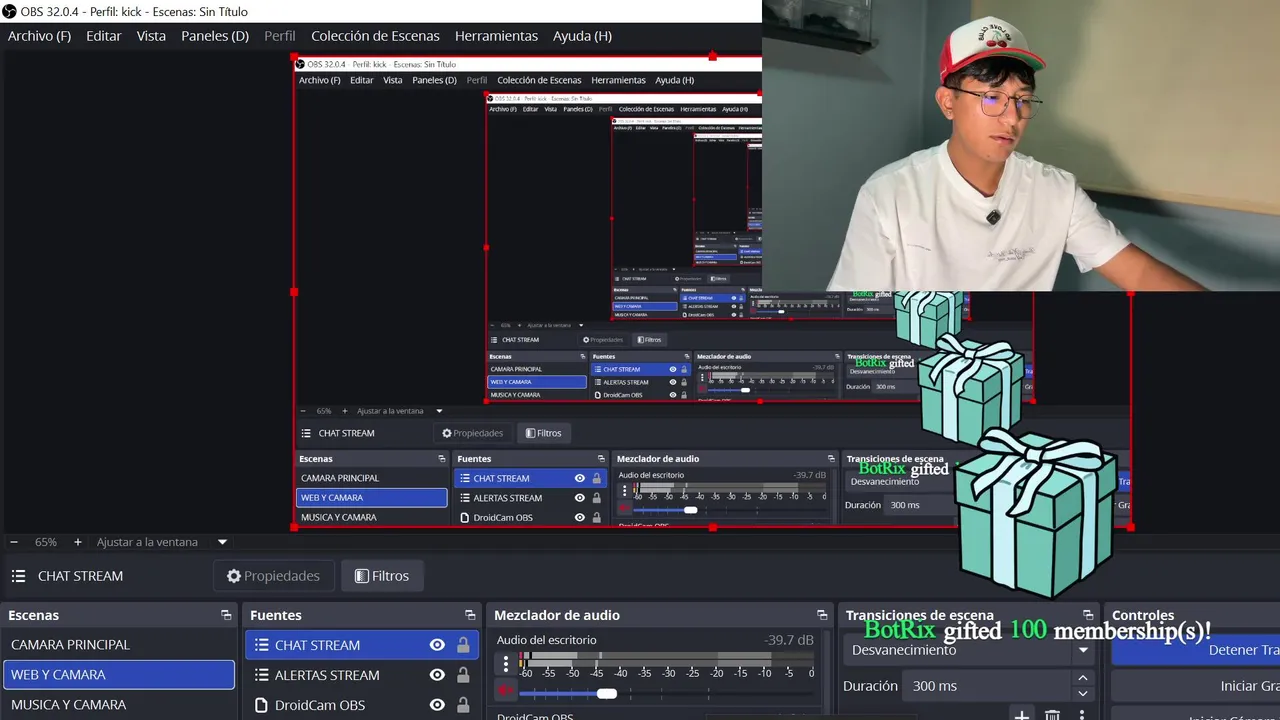Mute Audio del escritorio with the speaker icon
The image size is (1280, 720).
pyautogui.click(x=506, y=690)
